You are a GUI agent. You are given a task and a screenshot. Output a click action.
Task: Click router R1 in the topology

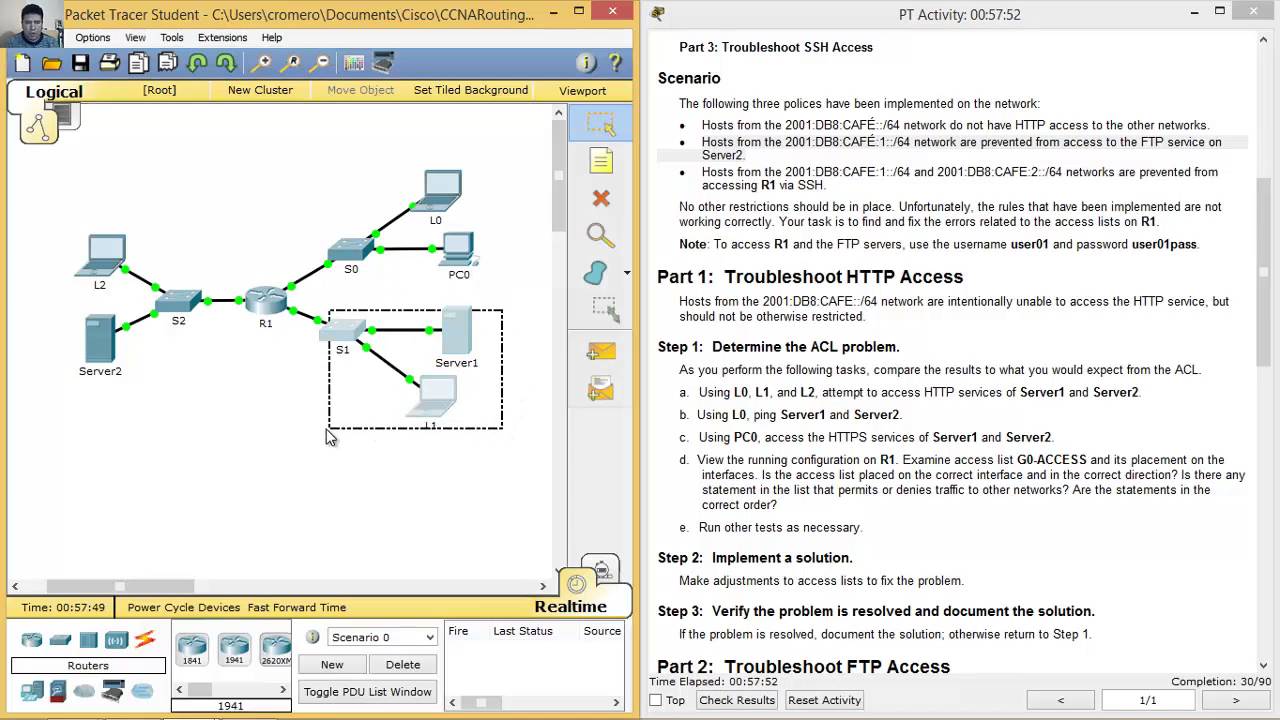coord(266,300)
